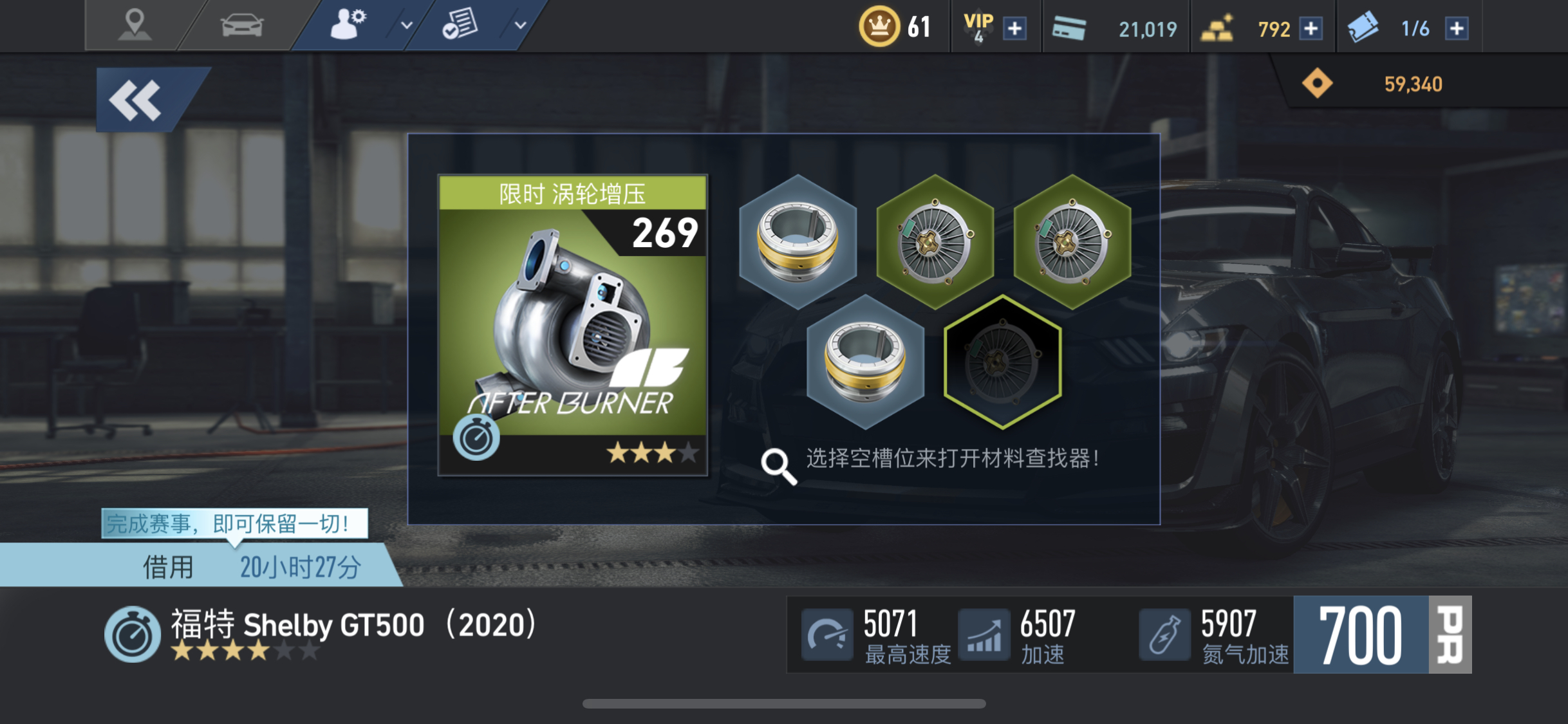Click the cash balance card icon
Image resolution: width=1568 pixels, height=724 pixels.
tap(1069, 28)
